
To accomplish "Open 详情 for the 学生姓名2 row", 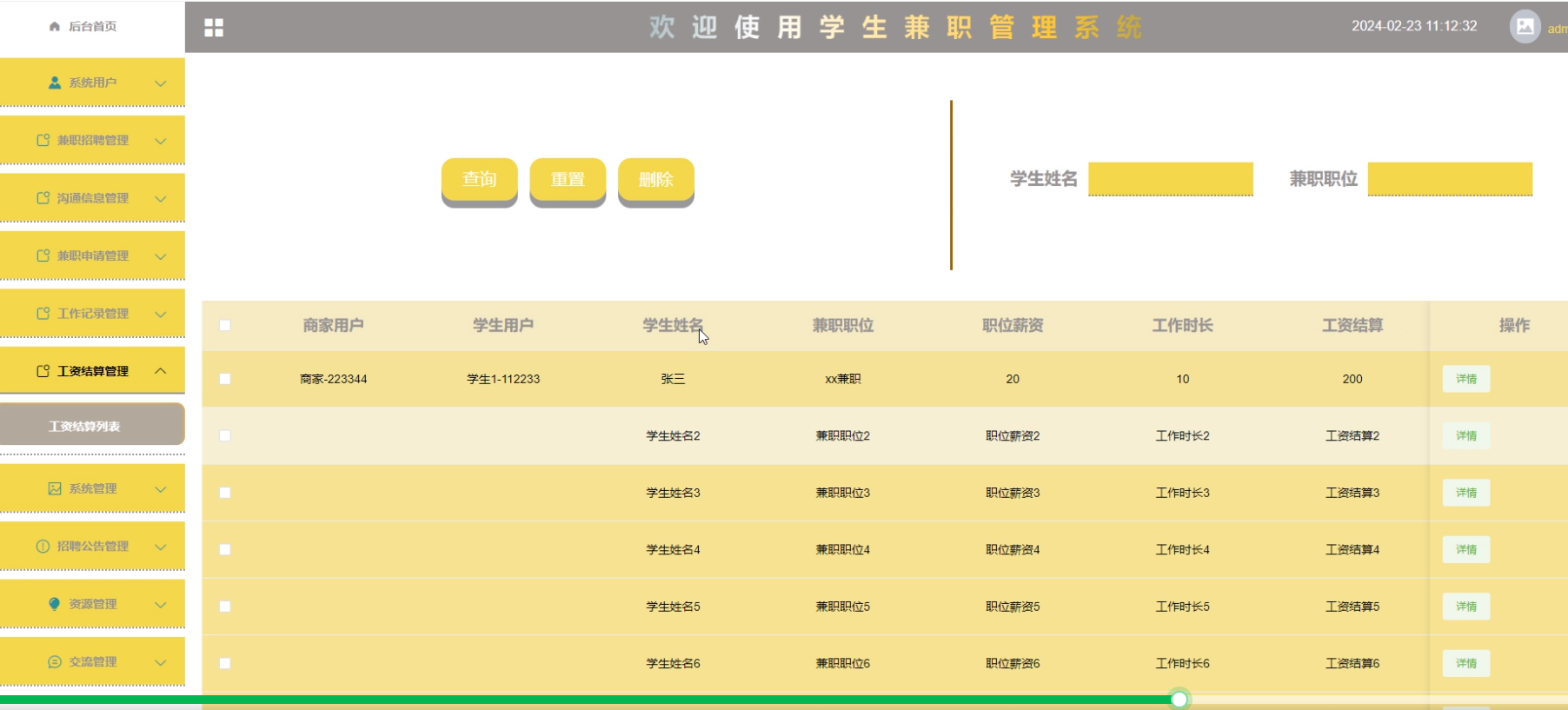I will [x=1466, y=435].
